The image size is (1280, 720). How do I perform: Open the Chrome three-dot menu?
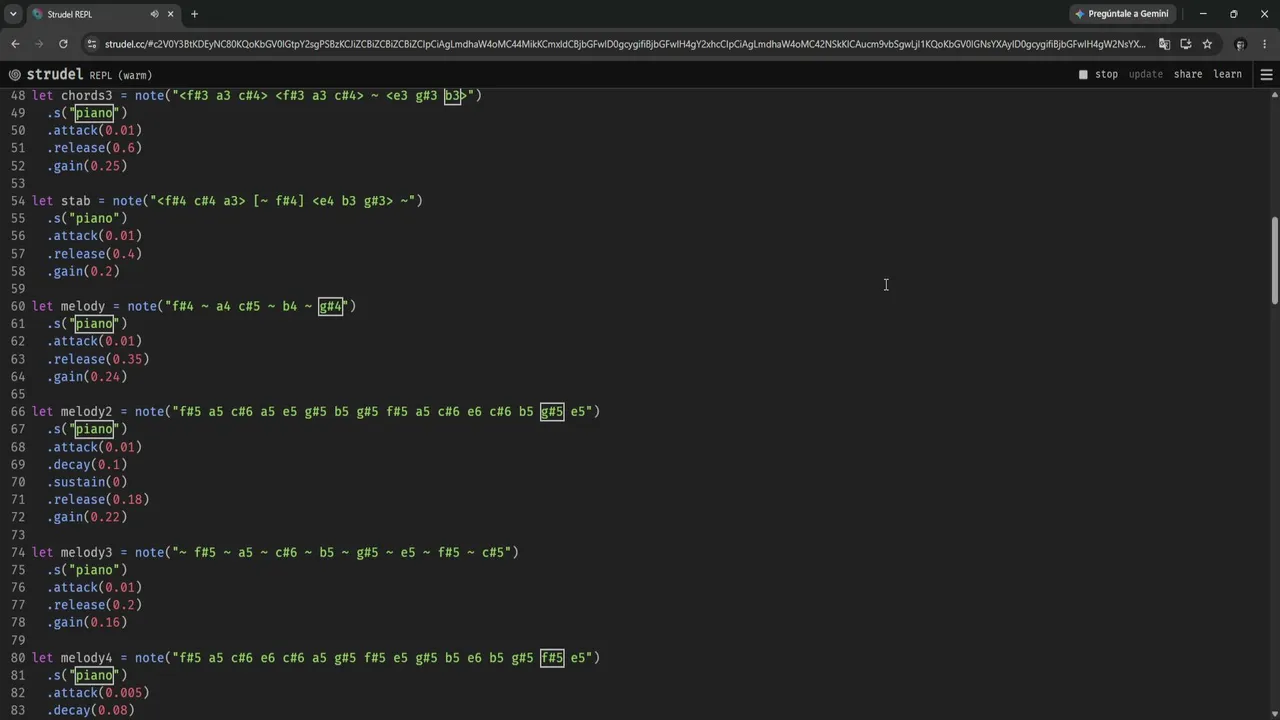click(x=1265, y=44)
